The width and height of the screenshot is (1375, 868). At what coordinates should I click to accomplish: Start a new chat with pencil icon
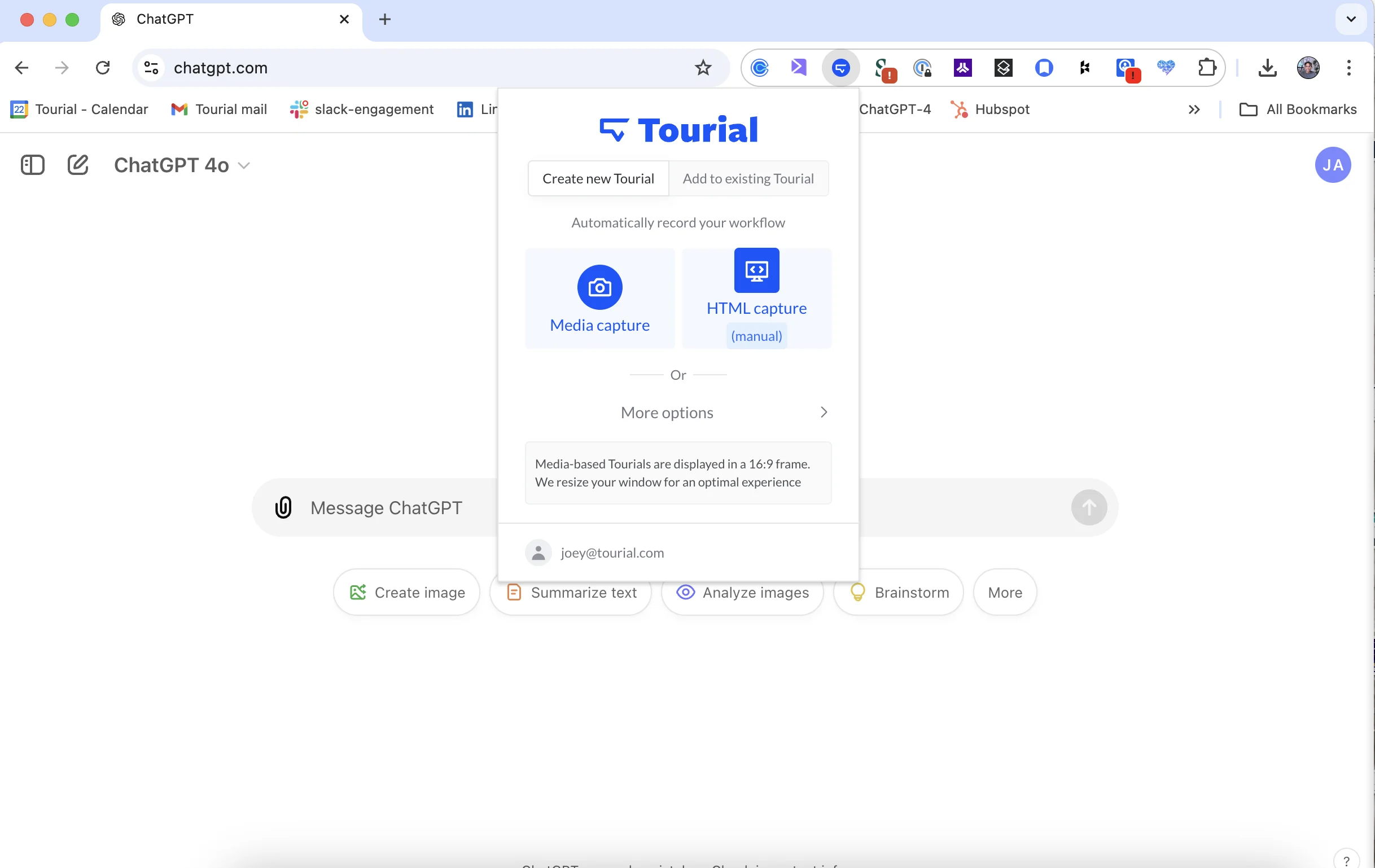[78, 165]
